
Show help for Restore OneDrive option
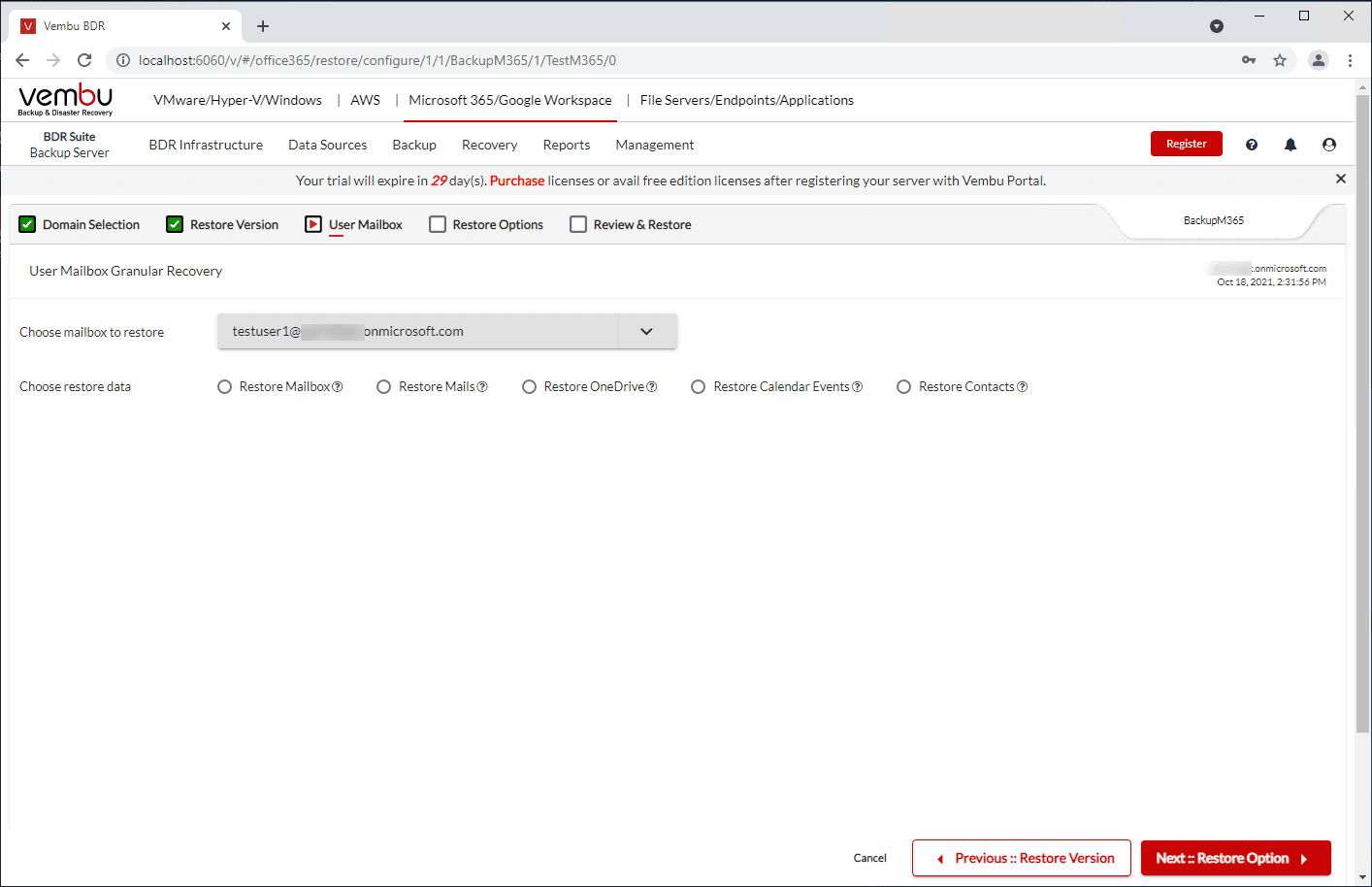(x=652, y=387)
